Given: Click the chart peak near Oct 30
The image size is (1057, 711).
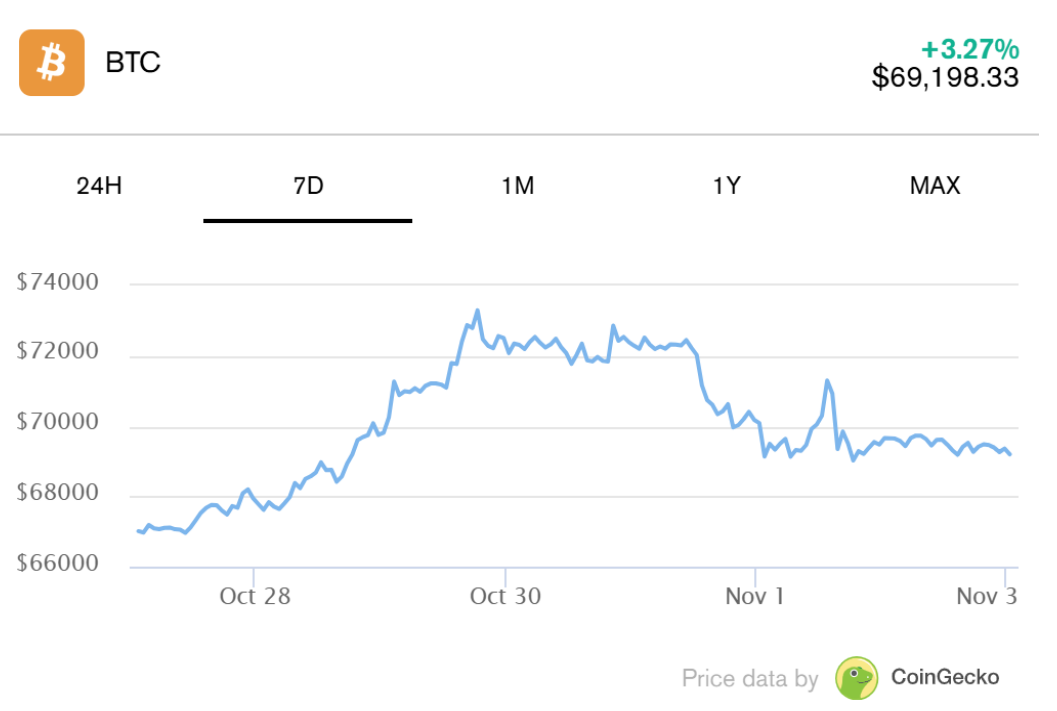Looking at the screenshot, I should point(477,310).
